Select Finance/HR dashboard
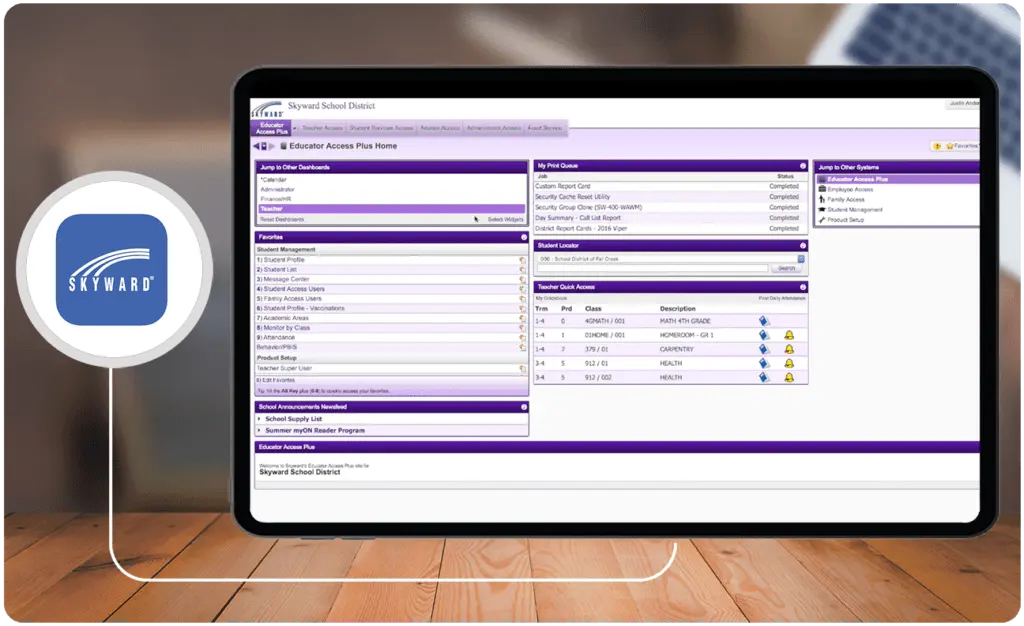The image size is (1024, 626). pos(276,199)
